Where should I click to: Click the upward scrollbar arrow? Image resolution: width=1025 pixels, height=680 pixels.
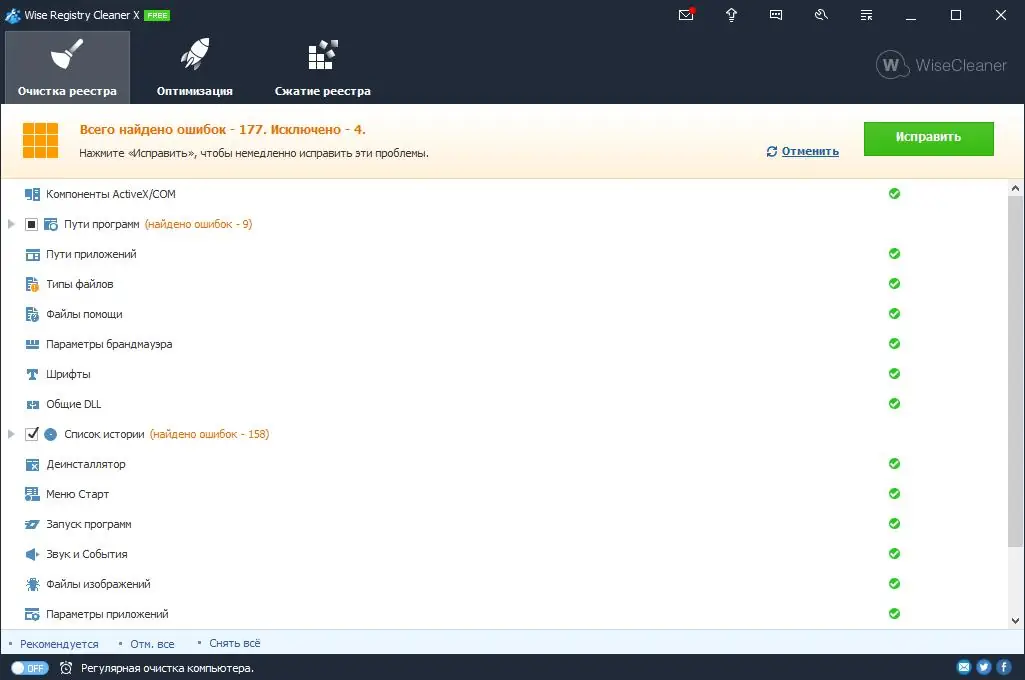(1017, 186)
